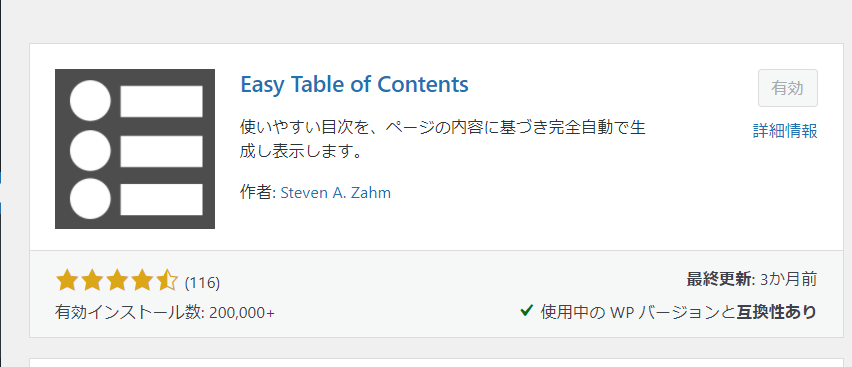Click the top white bar in plugin icon

tap(161, 101)
